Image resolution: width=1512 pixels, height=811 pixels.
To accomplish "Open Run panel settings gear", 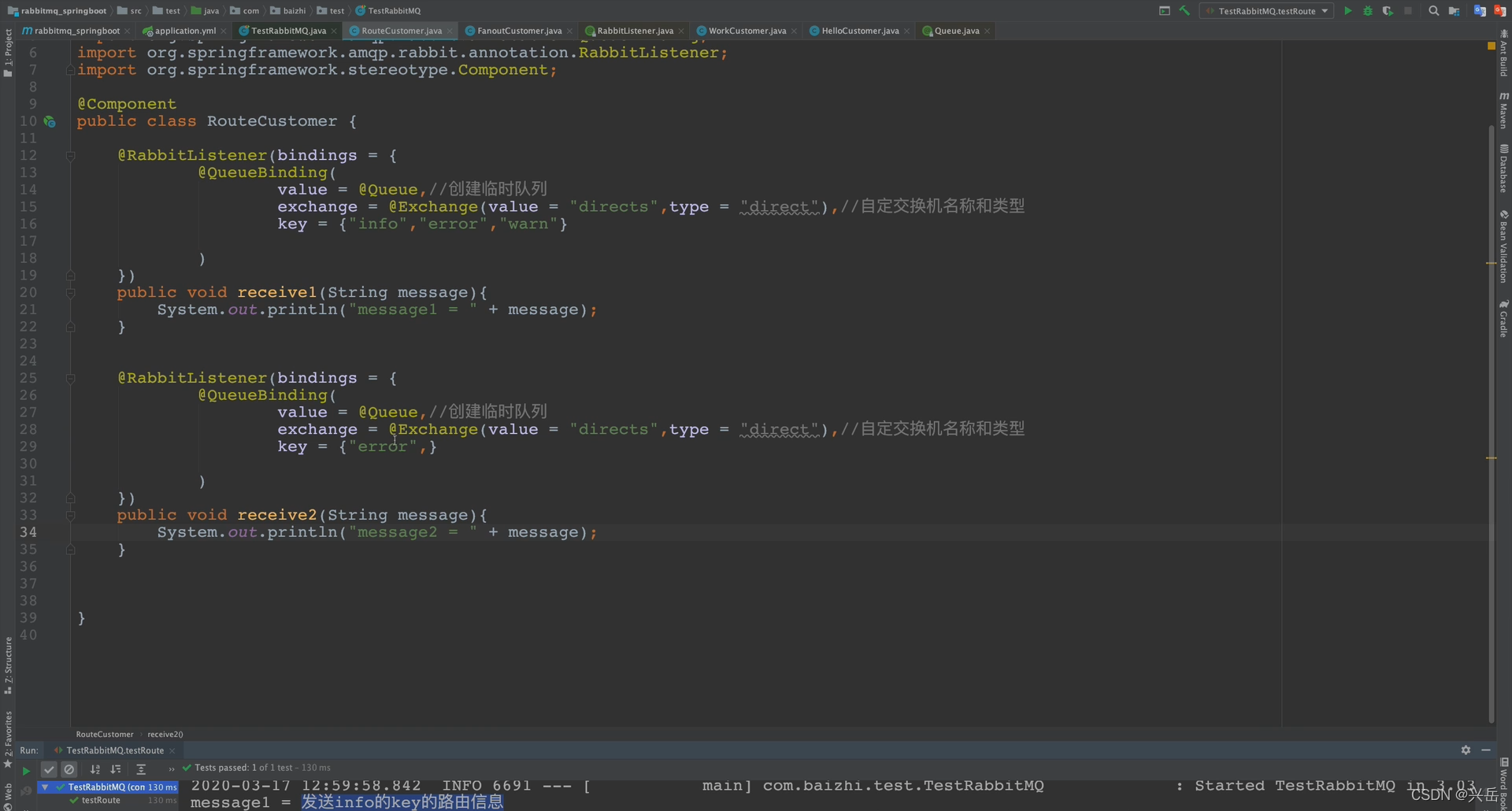I will (x=1466, y=750).
